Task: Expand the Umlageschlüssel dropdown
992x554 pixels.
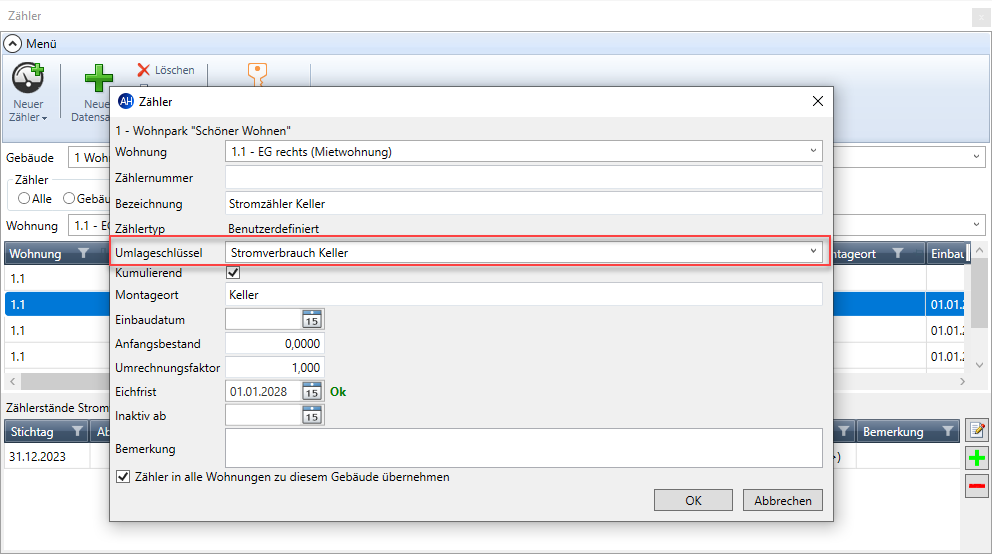Action: click(813, 253)
